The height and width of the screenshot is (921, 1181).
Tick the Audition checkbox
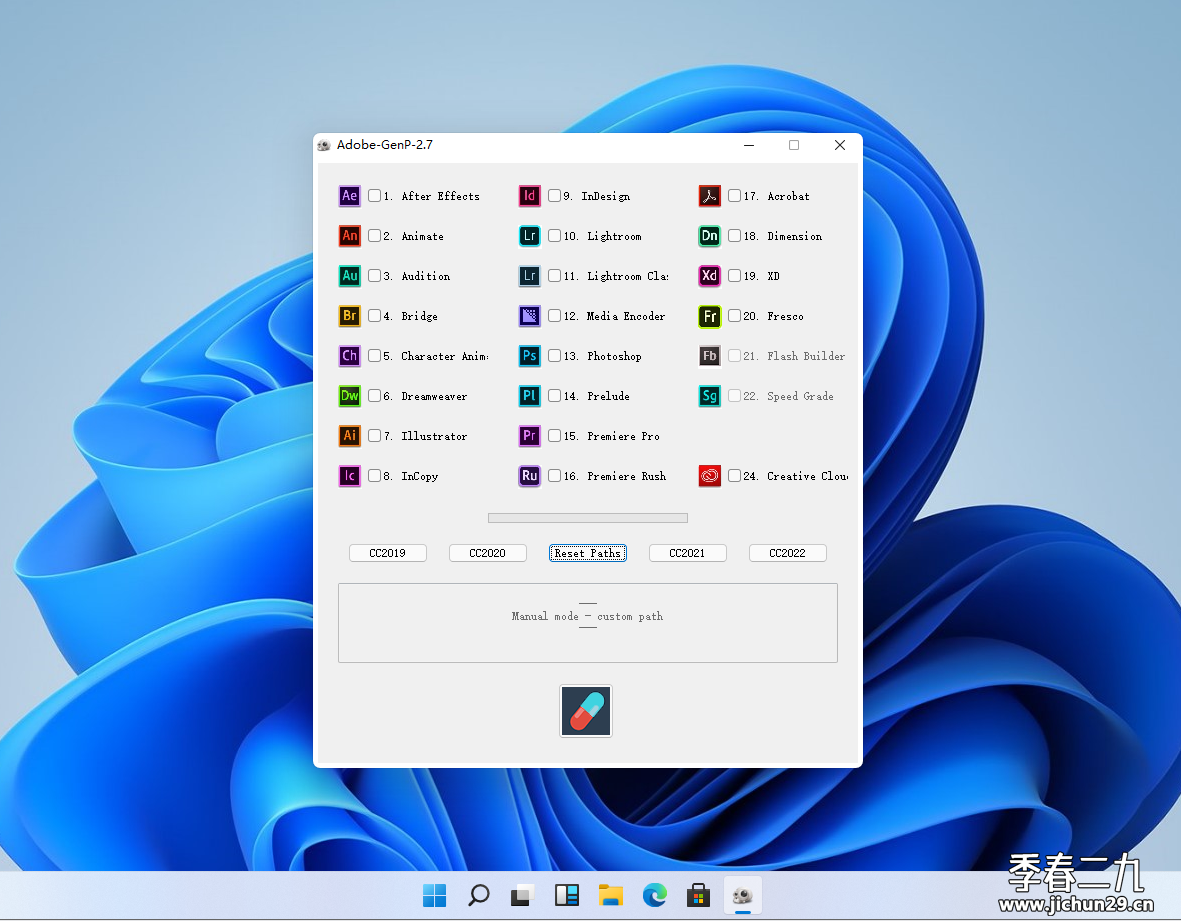[374, 276]
